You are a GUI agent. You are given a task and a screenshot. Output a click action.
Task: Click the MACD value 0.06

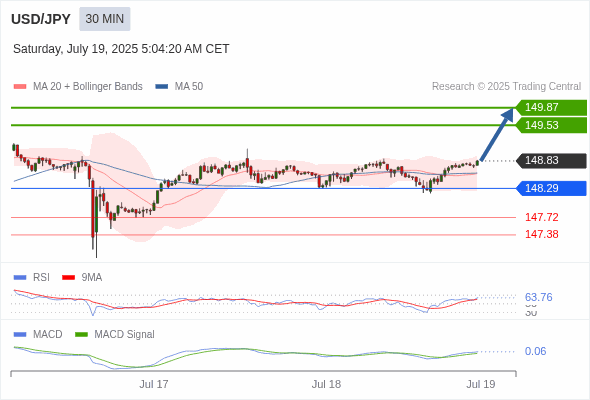(x=535, y=351)
